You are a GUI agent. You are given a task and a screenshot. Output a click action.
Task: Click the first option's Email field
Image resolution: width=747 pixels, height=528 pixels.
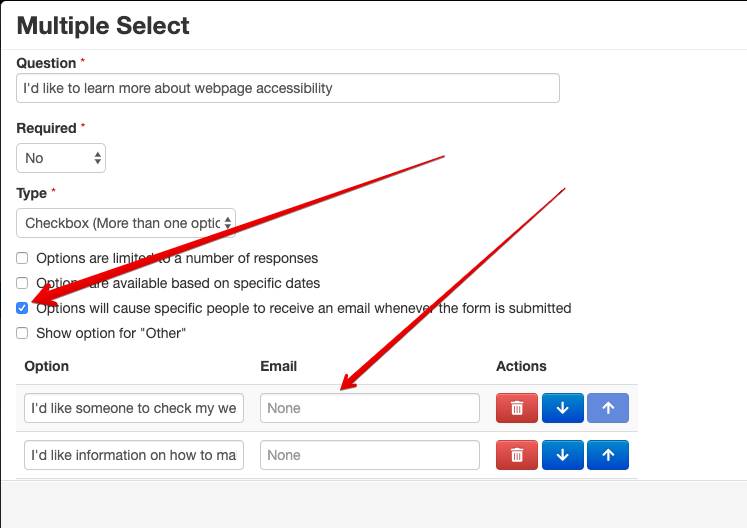coord(370,408)
